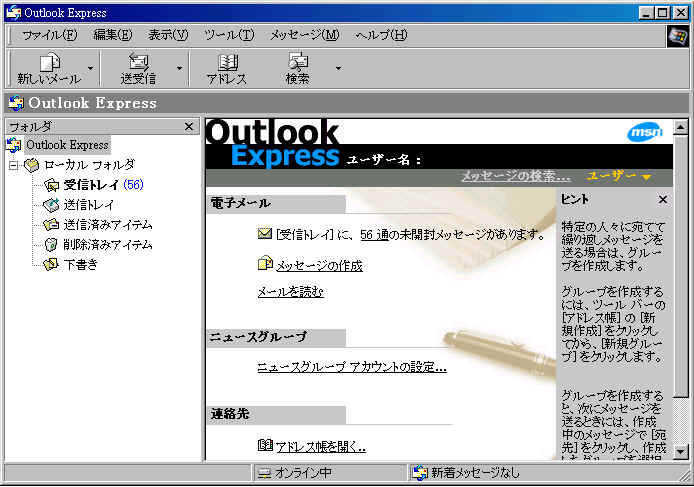Click the メールを読む link
The image size is (694, 487).
pos(290,292)
